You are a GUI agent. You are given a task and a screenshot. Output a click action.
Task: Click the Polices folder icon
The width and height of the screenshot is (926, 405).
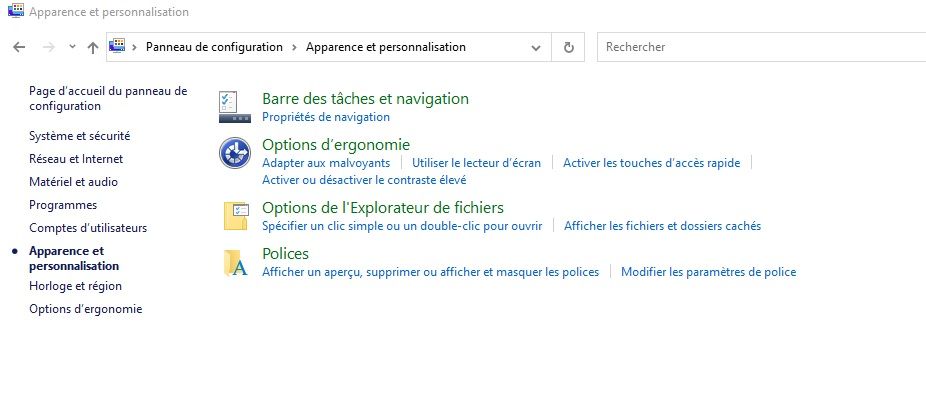point(236,261)
